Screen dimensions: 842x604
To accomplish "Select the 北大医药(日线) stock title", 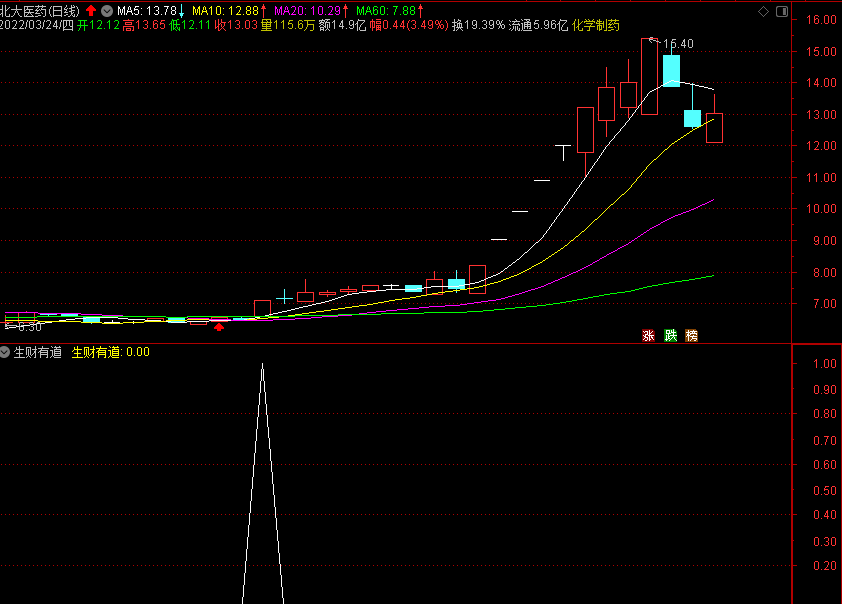I will click(40, 11).
